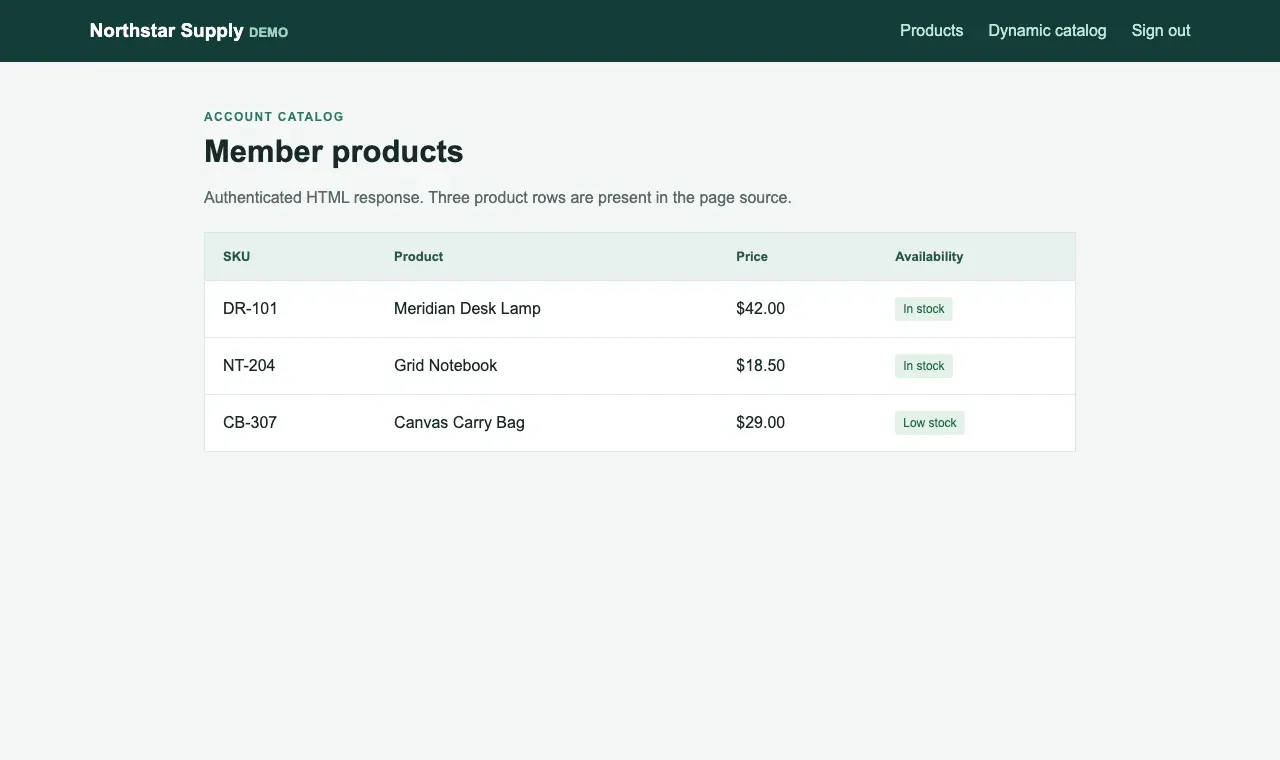Click the Low stock badge for CB-307
Viewport: 1280px width, 760px height.
pos(929,423)
